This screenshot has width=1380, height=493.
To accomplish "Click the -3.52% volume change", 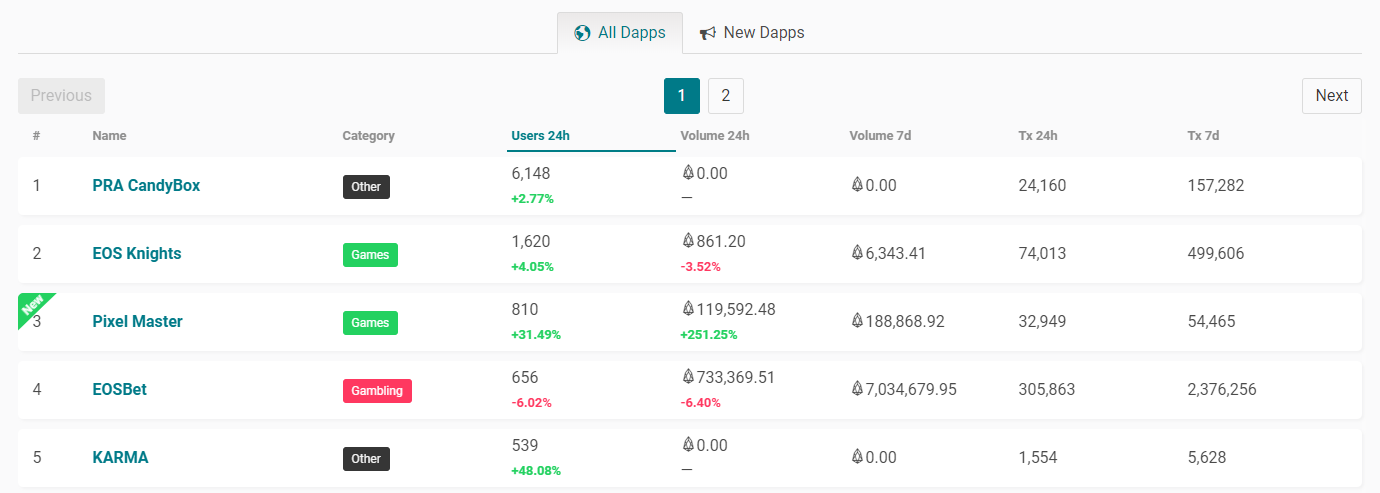I will coord(700,267).
